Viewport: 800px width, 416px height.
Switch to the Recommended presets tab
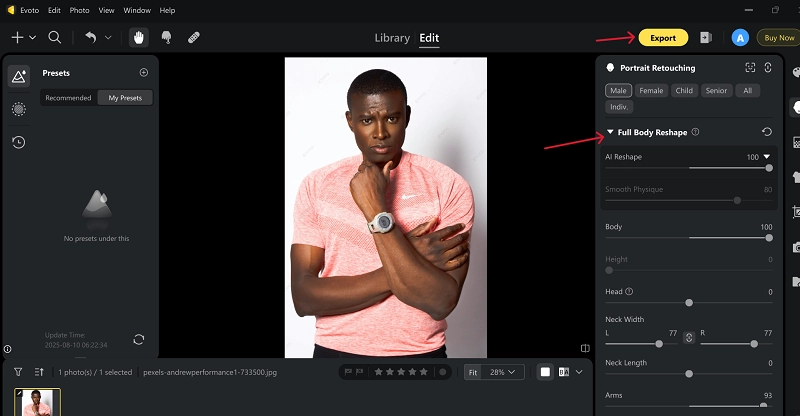tap(68, 97)
